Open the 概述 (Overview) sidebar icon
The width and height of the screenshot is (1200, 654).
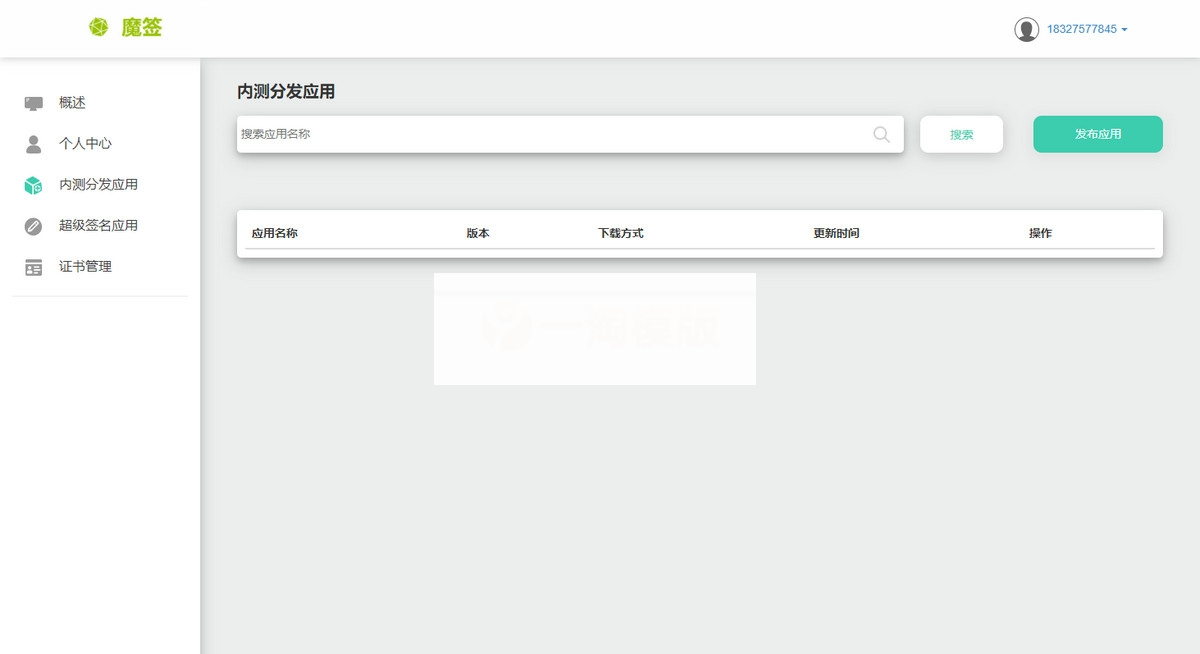coord(33,102)
